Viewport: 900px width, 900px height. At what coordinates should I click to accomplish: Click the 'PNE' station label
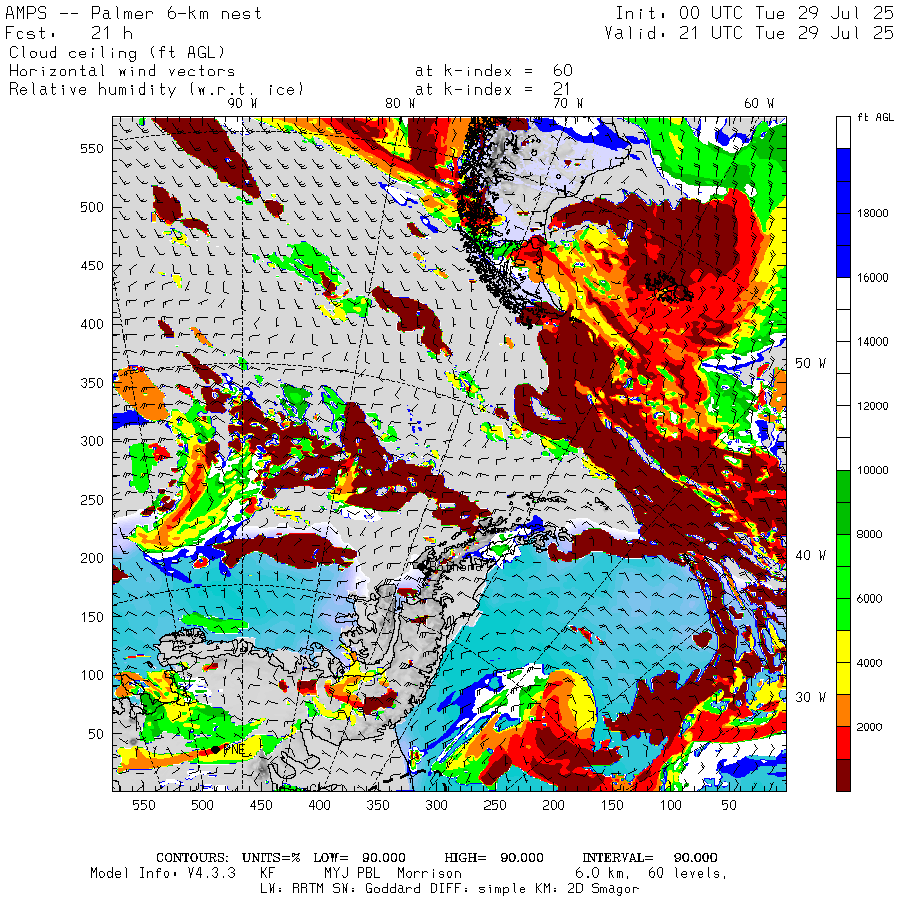[234, 750]
